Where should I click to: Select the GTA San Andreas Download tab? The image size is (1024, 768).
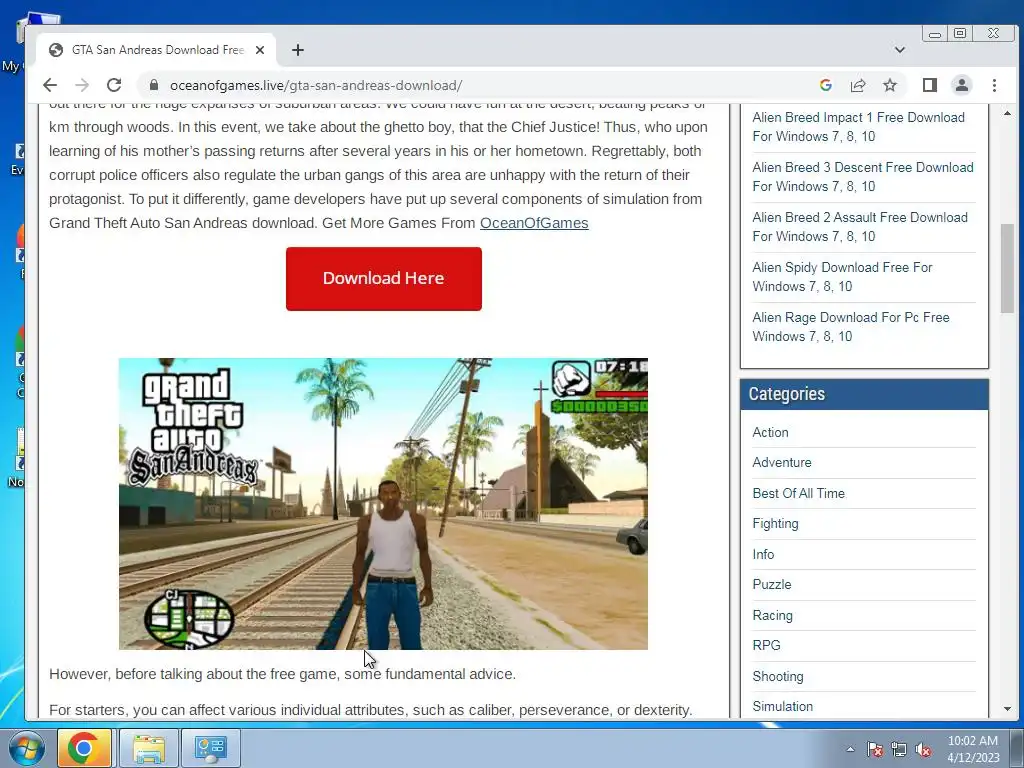pyautogui.click(x=157, y=50)
